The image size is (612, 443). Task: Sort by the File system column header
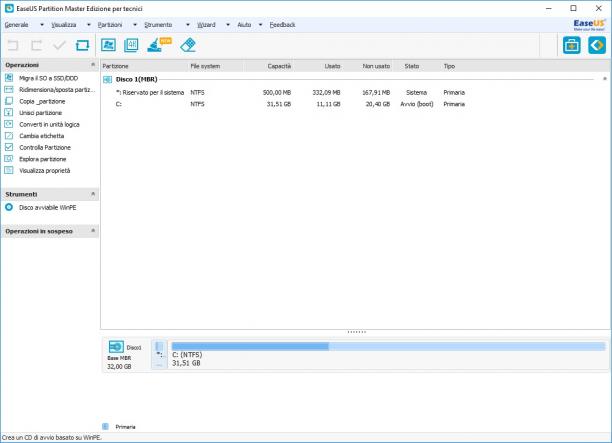205,66
